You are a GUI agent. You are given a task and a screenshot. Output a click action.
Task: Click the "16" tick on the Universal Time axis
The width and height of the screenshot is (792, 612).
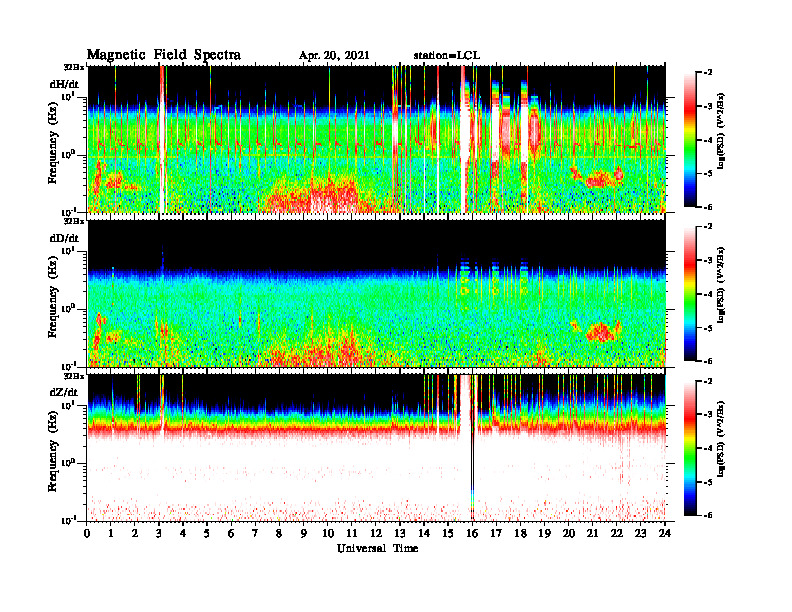click(472, 534)
